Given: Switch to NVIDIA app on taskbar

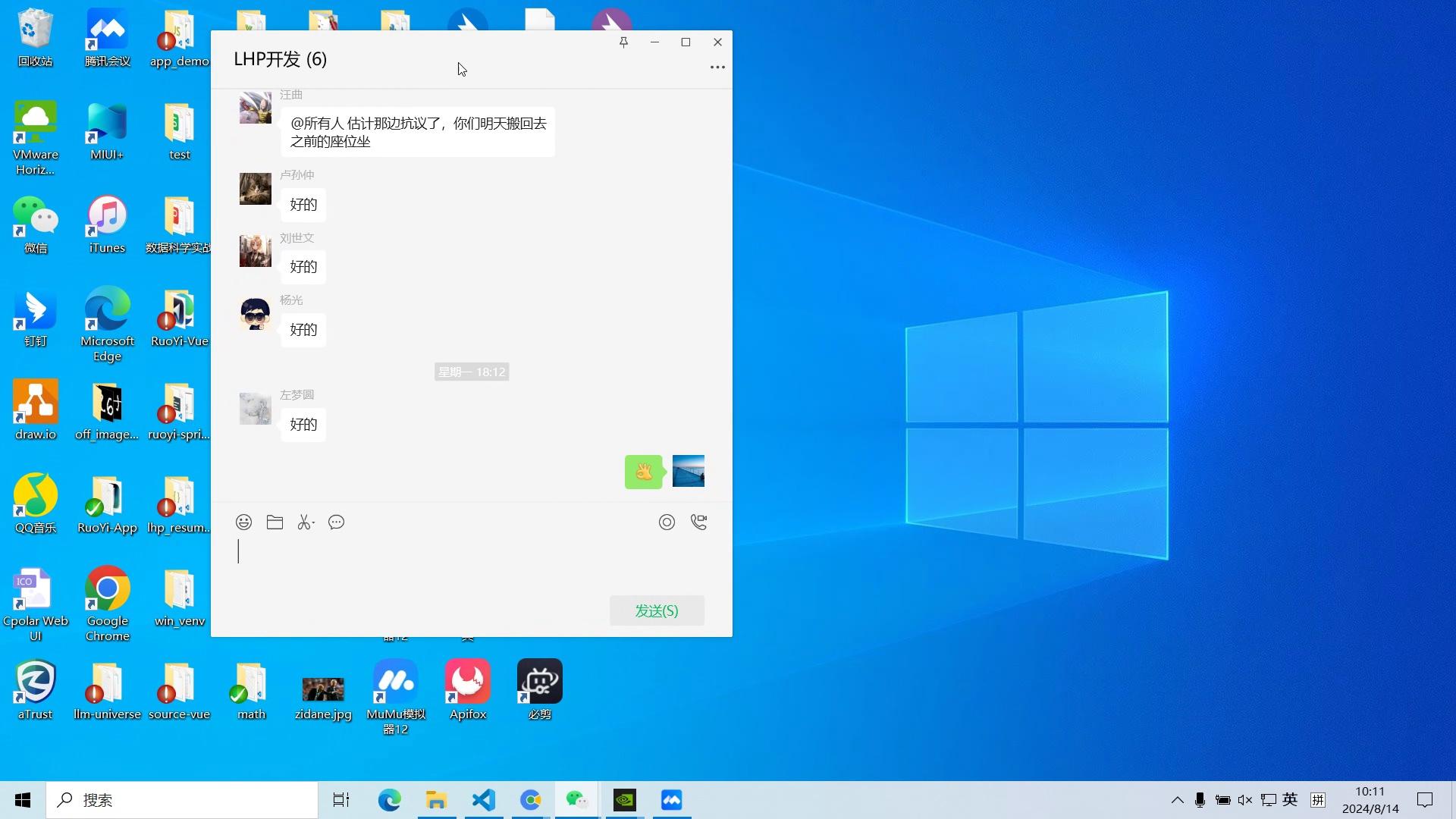Looking at the screenshot, I should point(625,800).
